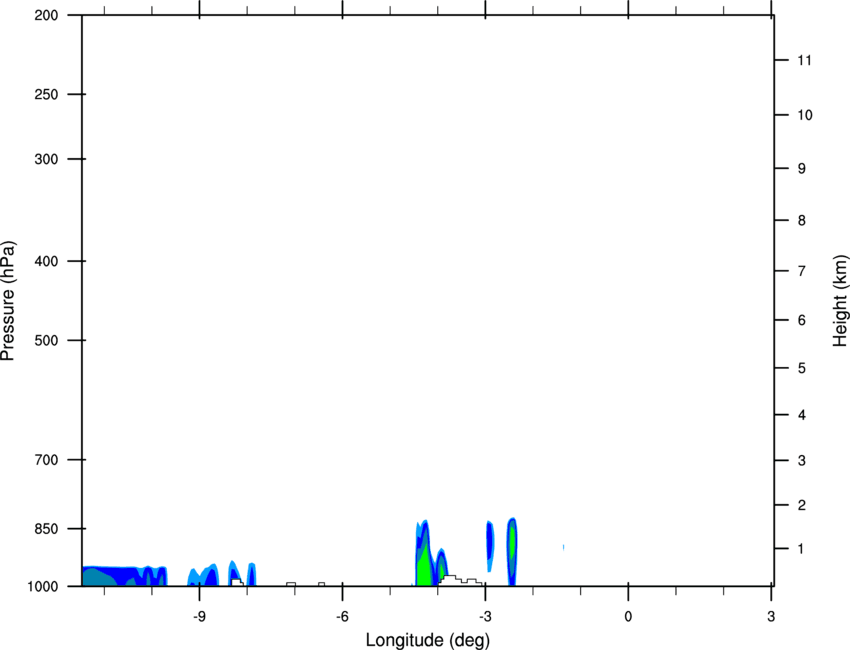The width and height of the screenshot is (850, 650).
Task: Click the 4 km height label
Action: 802,415
